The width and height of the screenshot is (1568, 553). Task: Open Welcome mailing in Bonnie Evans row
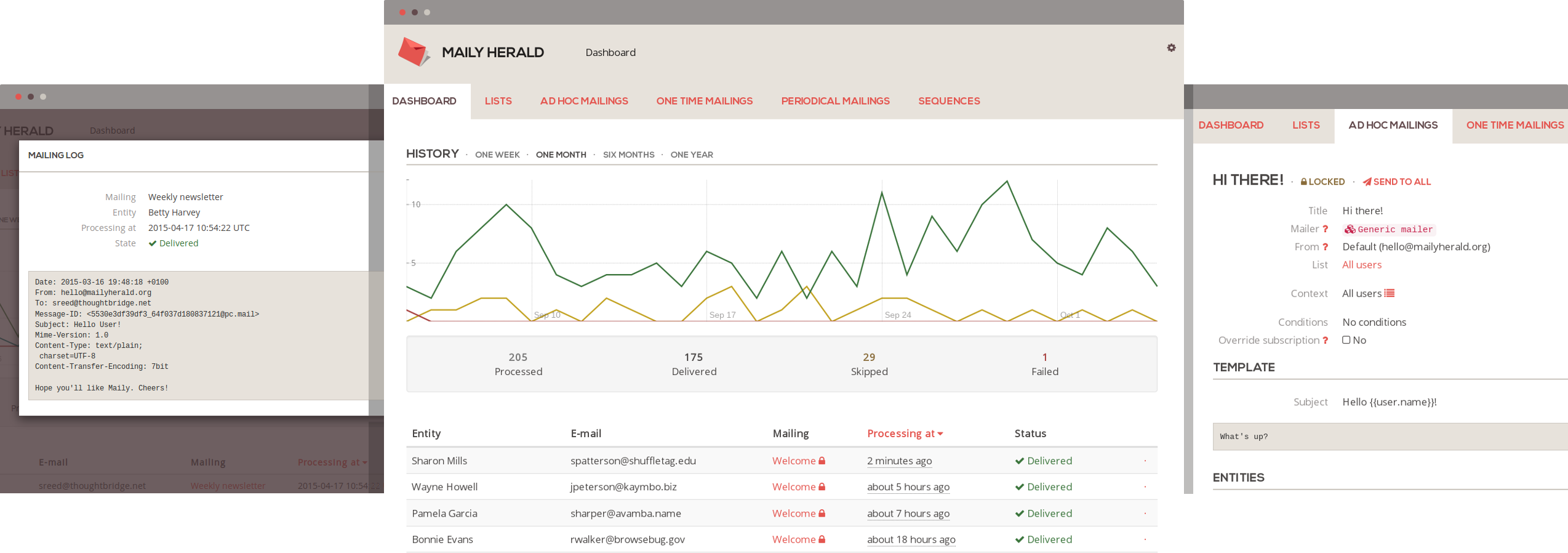coord(794,539)
